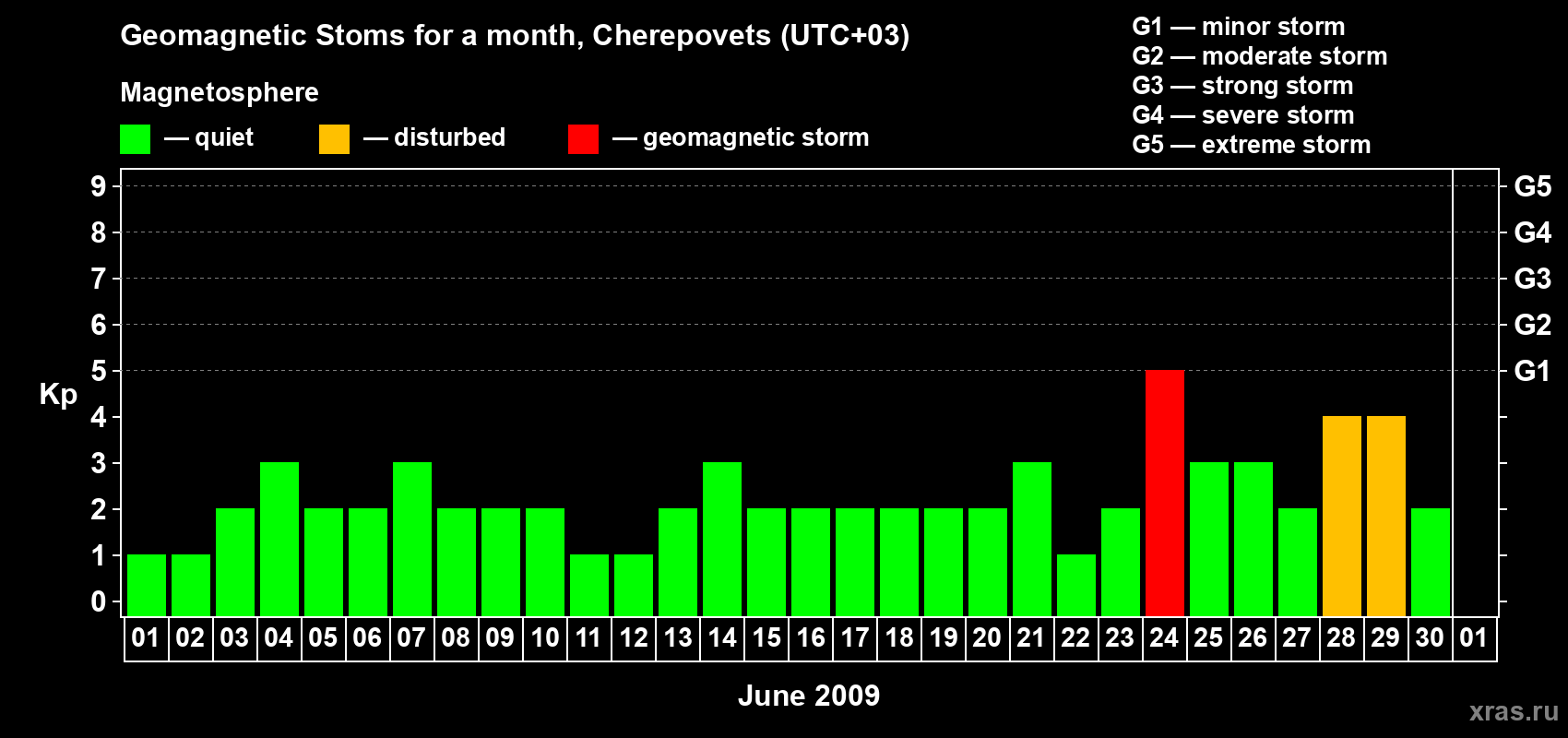Click the Kp scale value "0"

pos(99,601)
